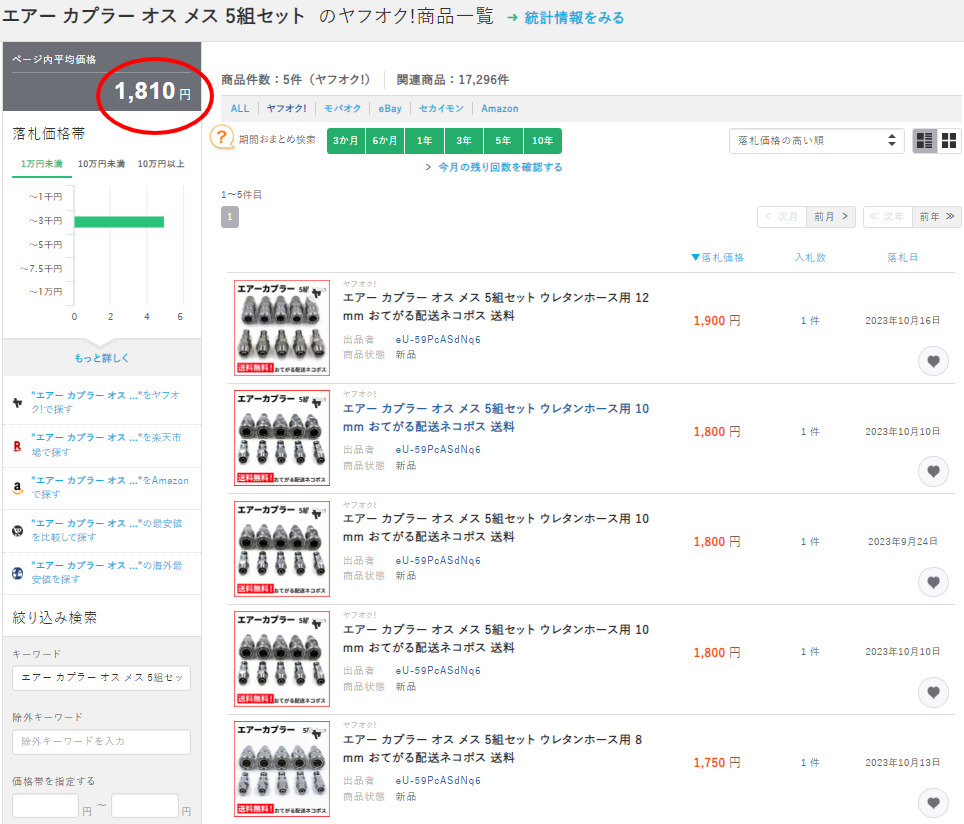This screenshot has width=964, height=824.
Task: Open the 落札価格の高い順 sort dropdown
Action: pos(816,141)
